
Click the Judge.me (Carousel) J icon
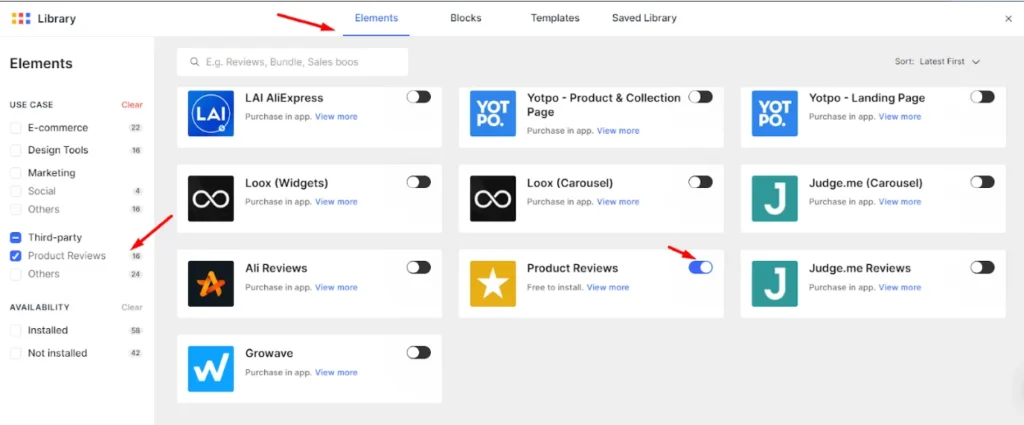pos(775,198)
